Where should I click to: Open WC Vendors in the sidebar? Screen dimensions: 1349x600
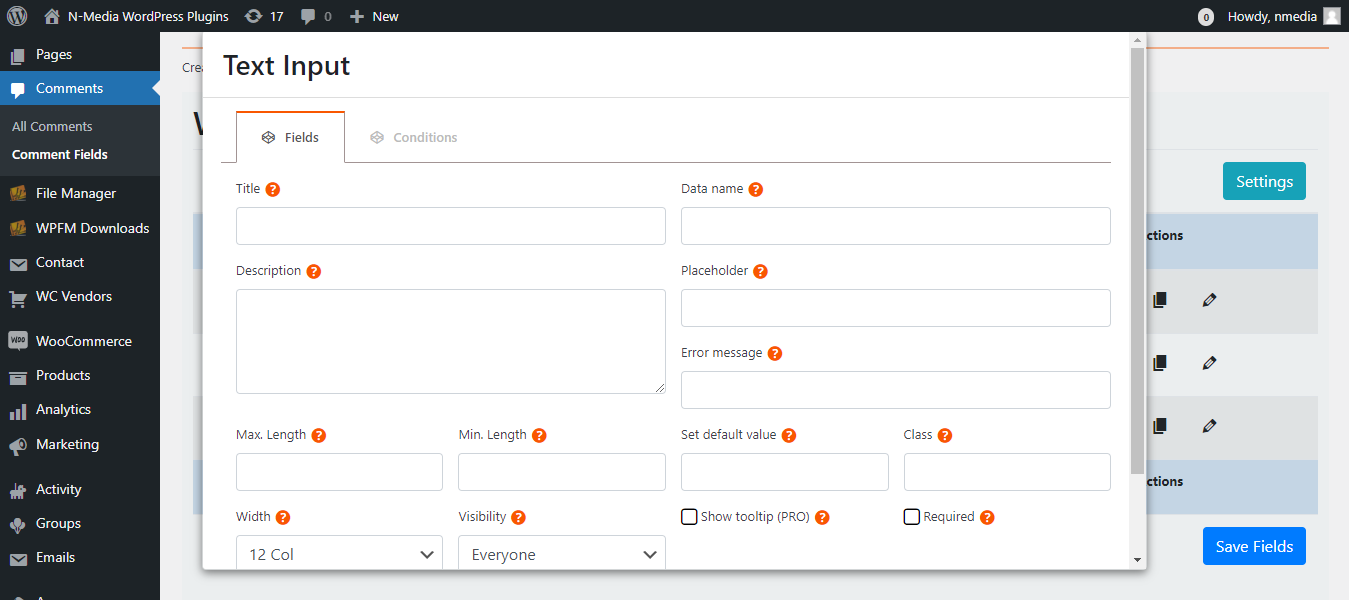tap(80, 296)
